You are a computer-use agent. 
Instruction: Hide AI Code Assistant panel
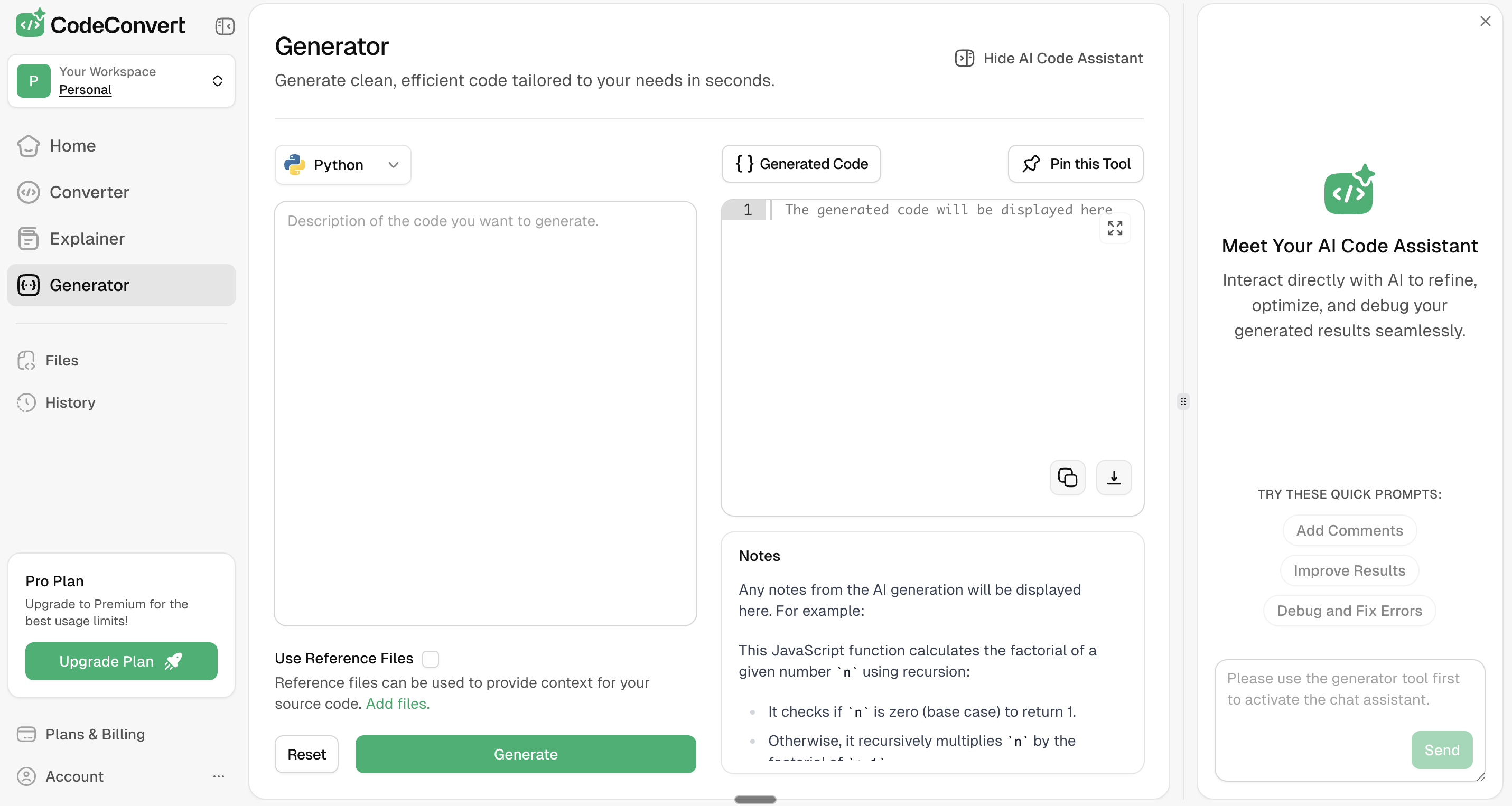[1049, 58]
